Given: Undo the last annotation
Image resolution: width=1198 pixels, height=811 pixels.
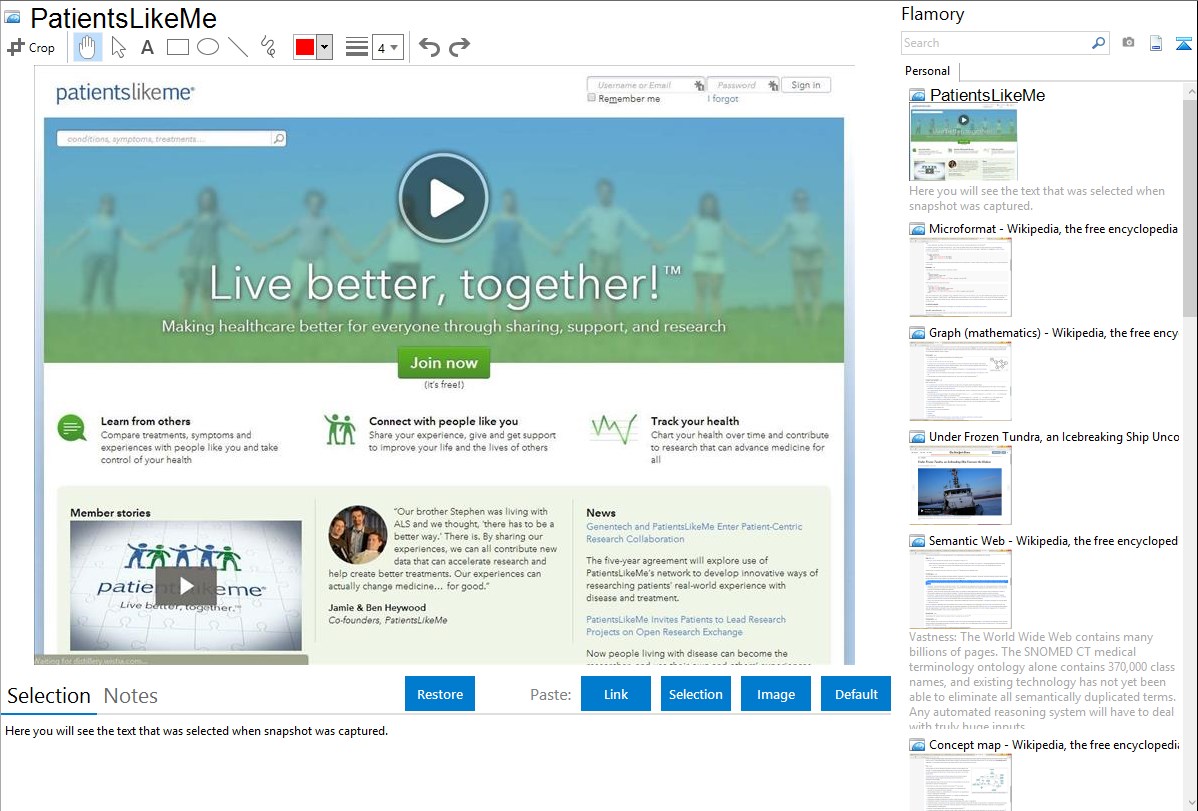Looking at the screenshot, I should 429,47.
